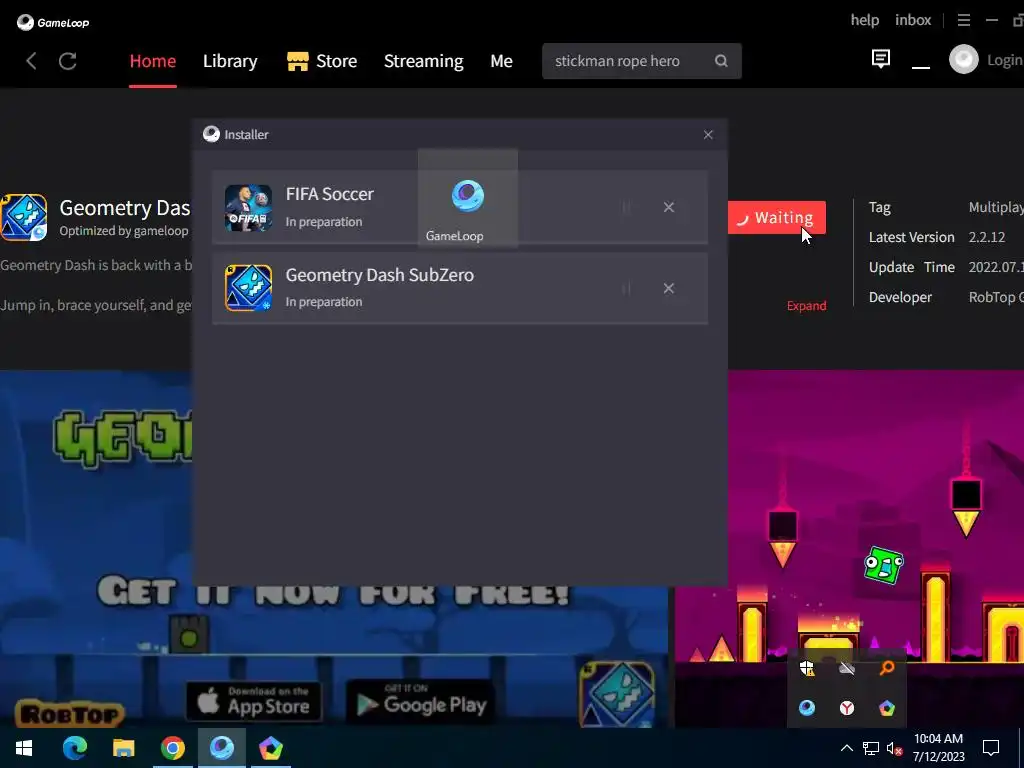Image resolution: width=1024 pixels, height=768 pixels.
Task: Click the download manager icon beside the avatar
Action: tap(921, 65)
